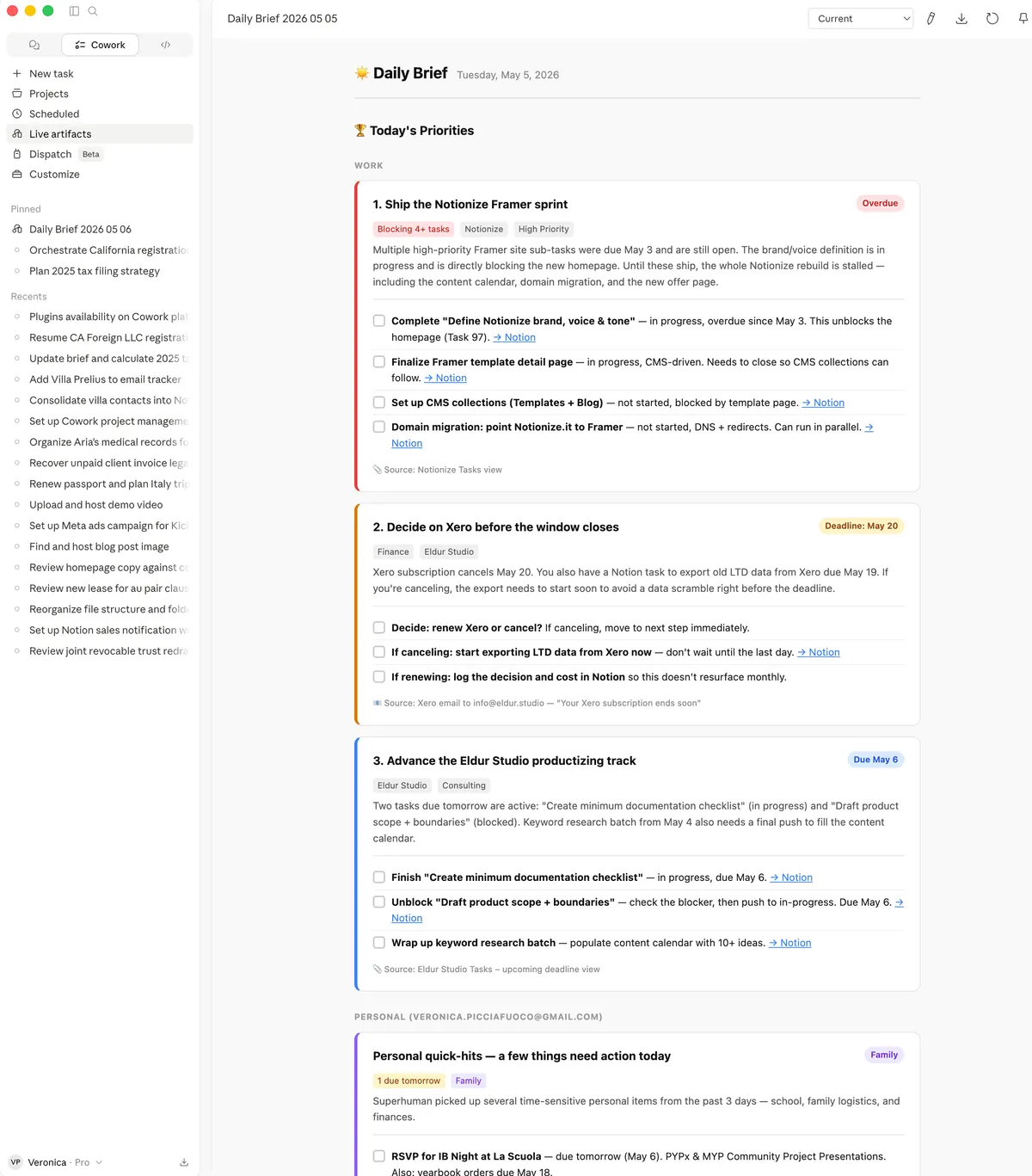Open the search magnifier icon
The image size is (1032, 1176).
[93, 11]
